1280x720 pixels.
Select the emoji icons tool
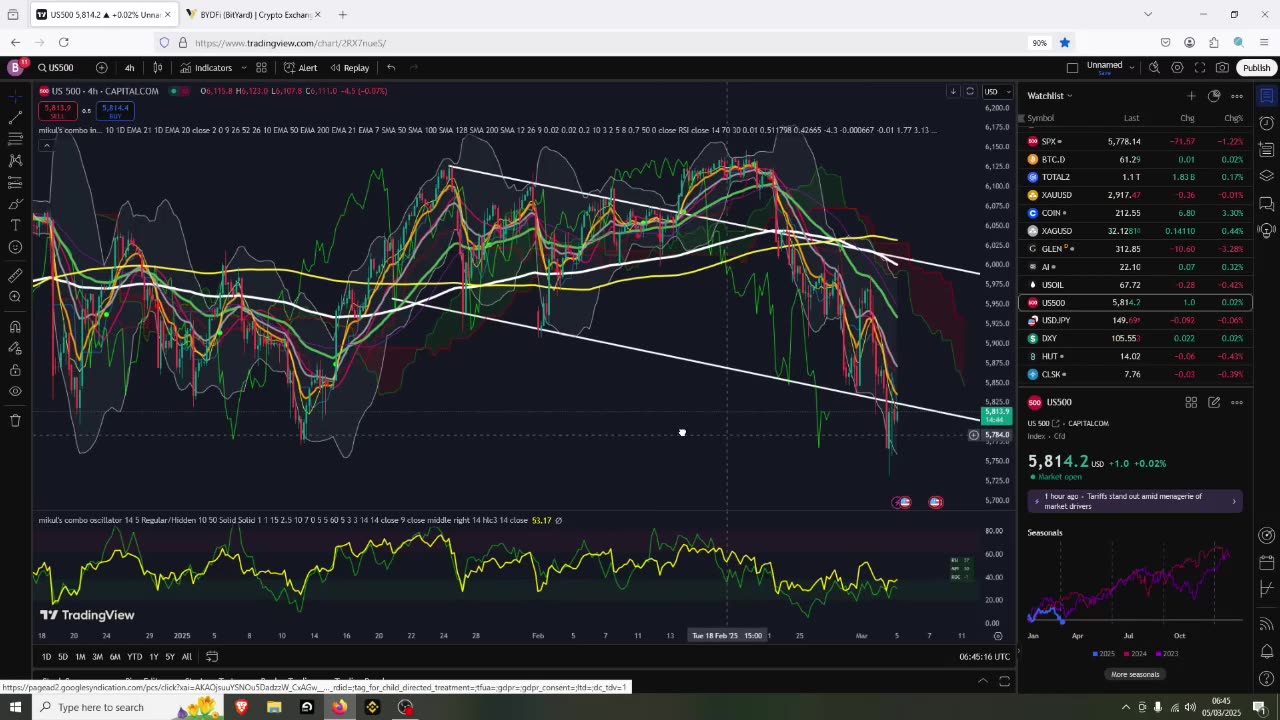[15, 247]
